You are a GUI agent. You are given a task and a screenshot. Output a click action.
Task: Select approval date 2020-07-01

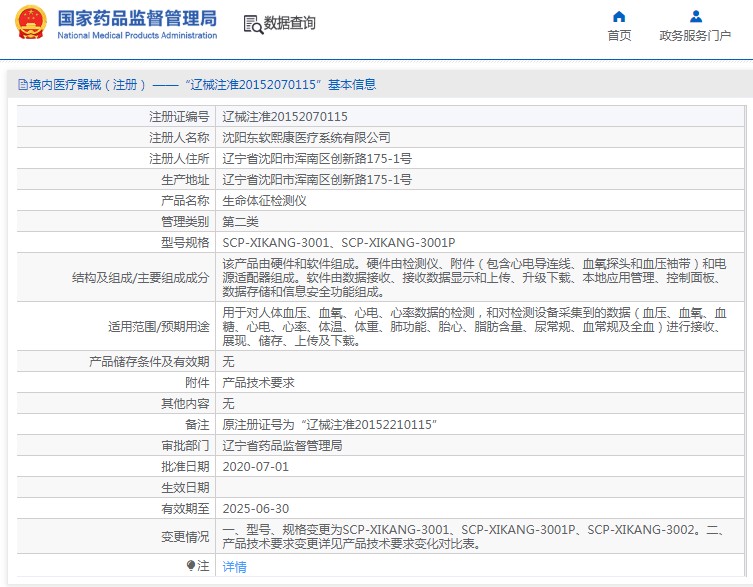255,467
